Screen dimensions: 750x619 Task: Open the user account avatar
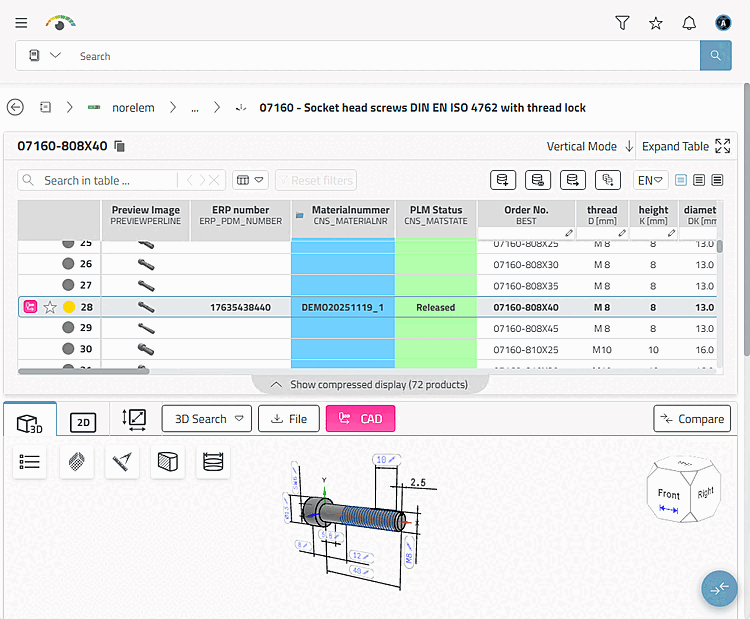coord(723,22)
